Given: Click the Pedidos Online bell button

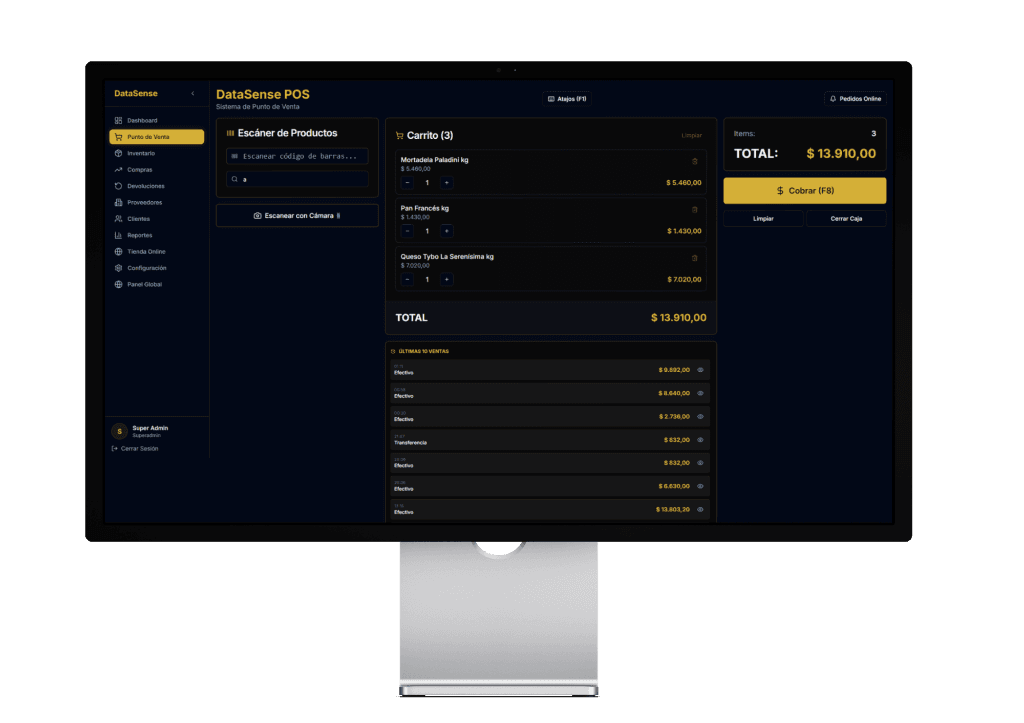Looking at the screenshot, I should pos(855,99).
